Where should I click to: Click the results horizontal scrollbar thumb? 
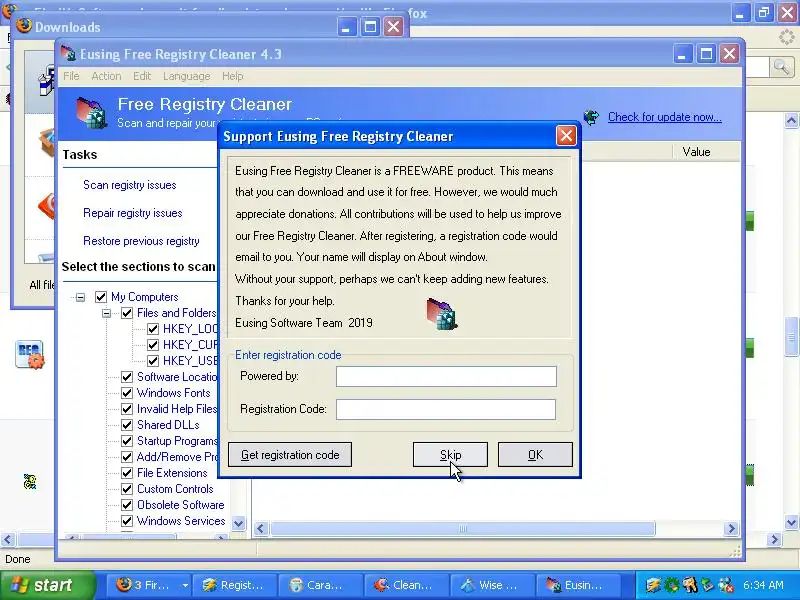pyautogui.click(x=462, y=529)
